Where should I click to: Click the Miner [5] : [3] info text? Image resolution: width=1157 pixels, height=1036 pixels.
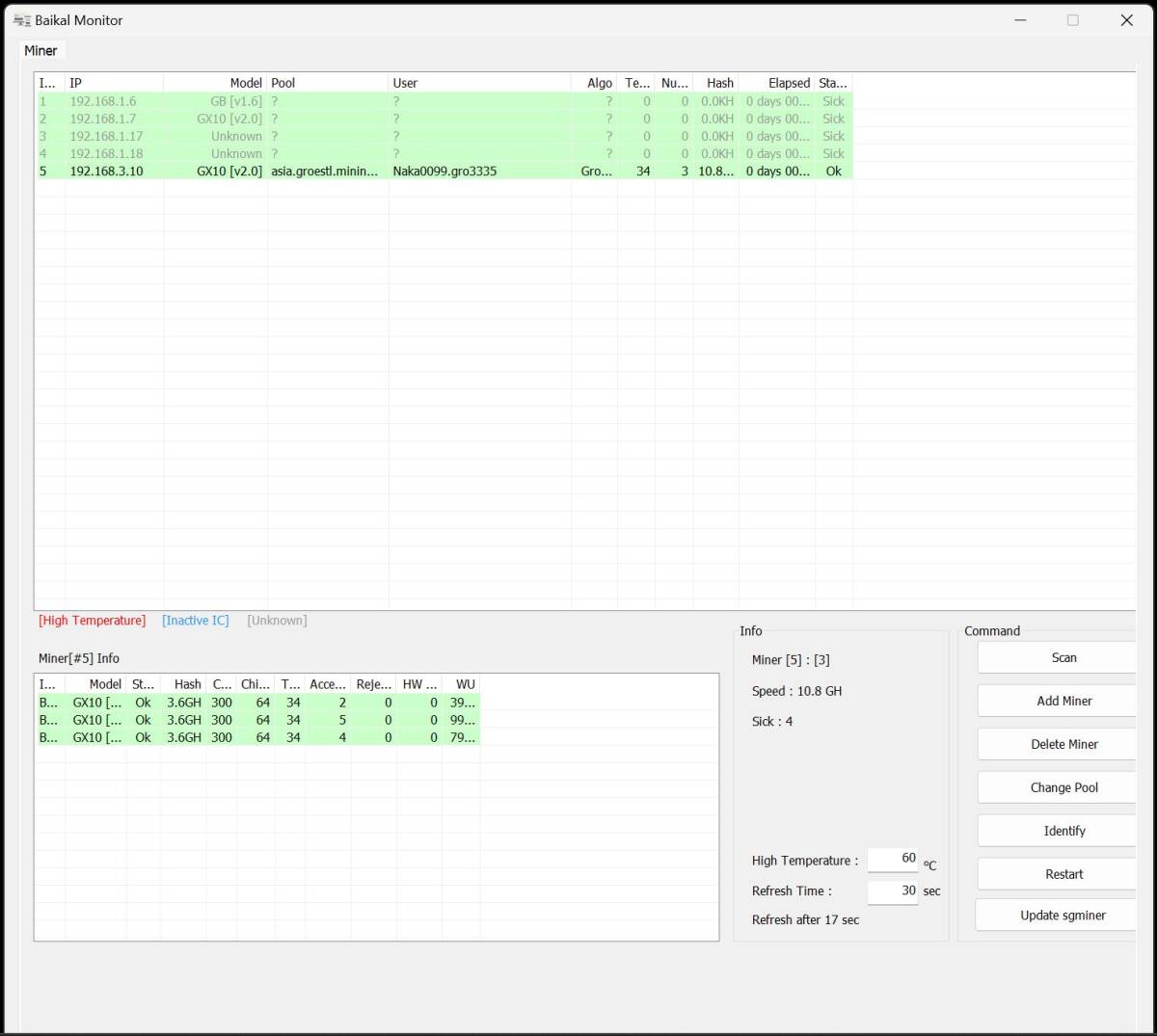click(x=791, y=660)
